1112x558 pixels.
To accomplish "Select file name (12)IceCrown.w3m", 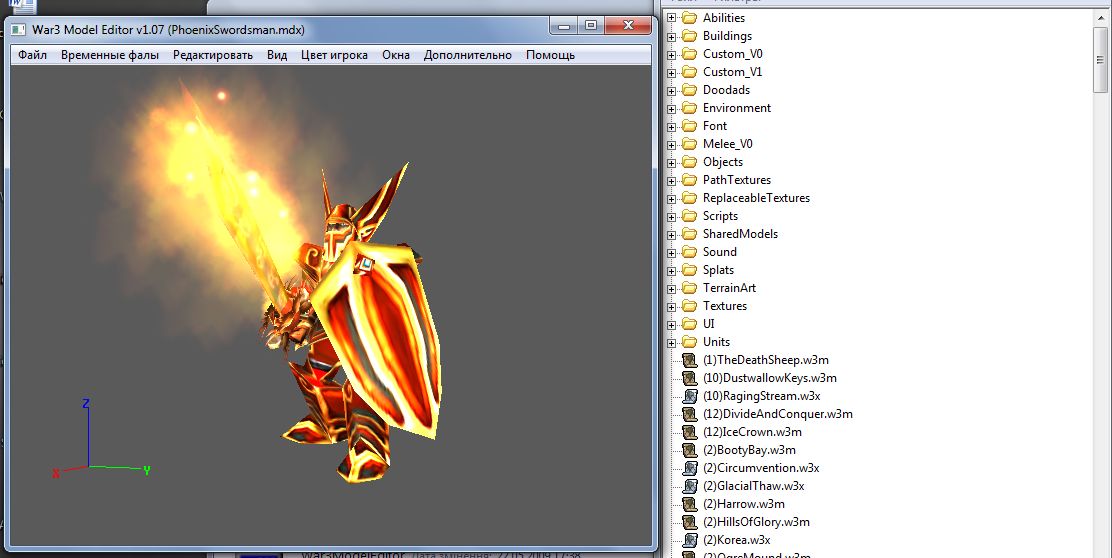I will 752,432.
